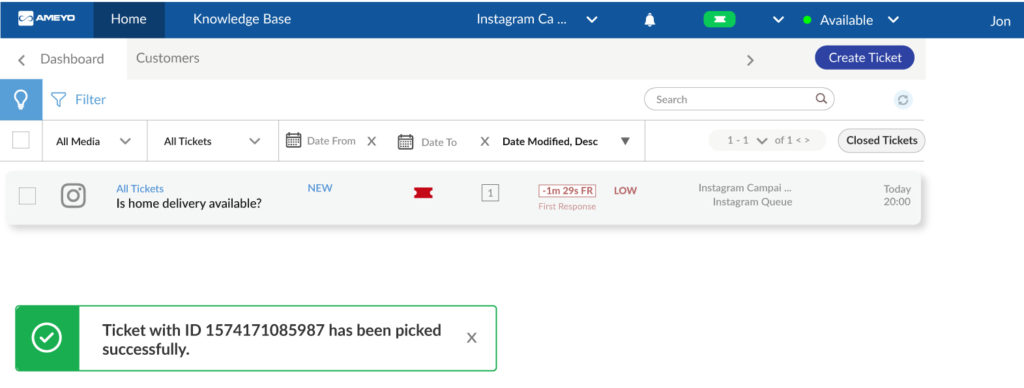Open the Customers tab
The image size is (1024, 388).
pos(168,58)
